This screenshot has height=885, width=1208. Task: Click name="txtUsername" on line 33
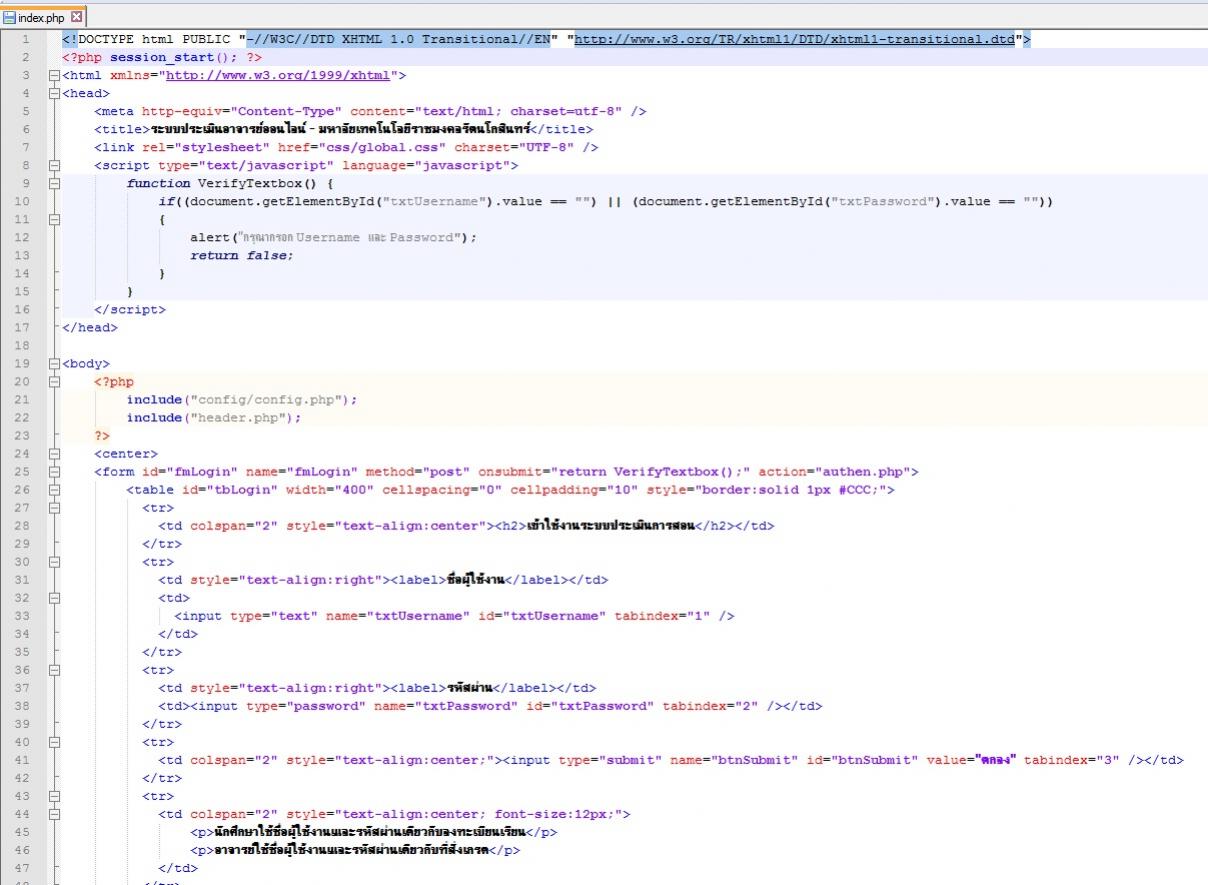(x=398, y=615)
